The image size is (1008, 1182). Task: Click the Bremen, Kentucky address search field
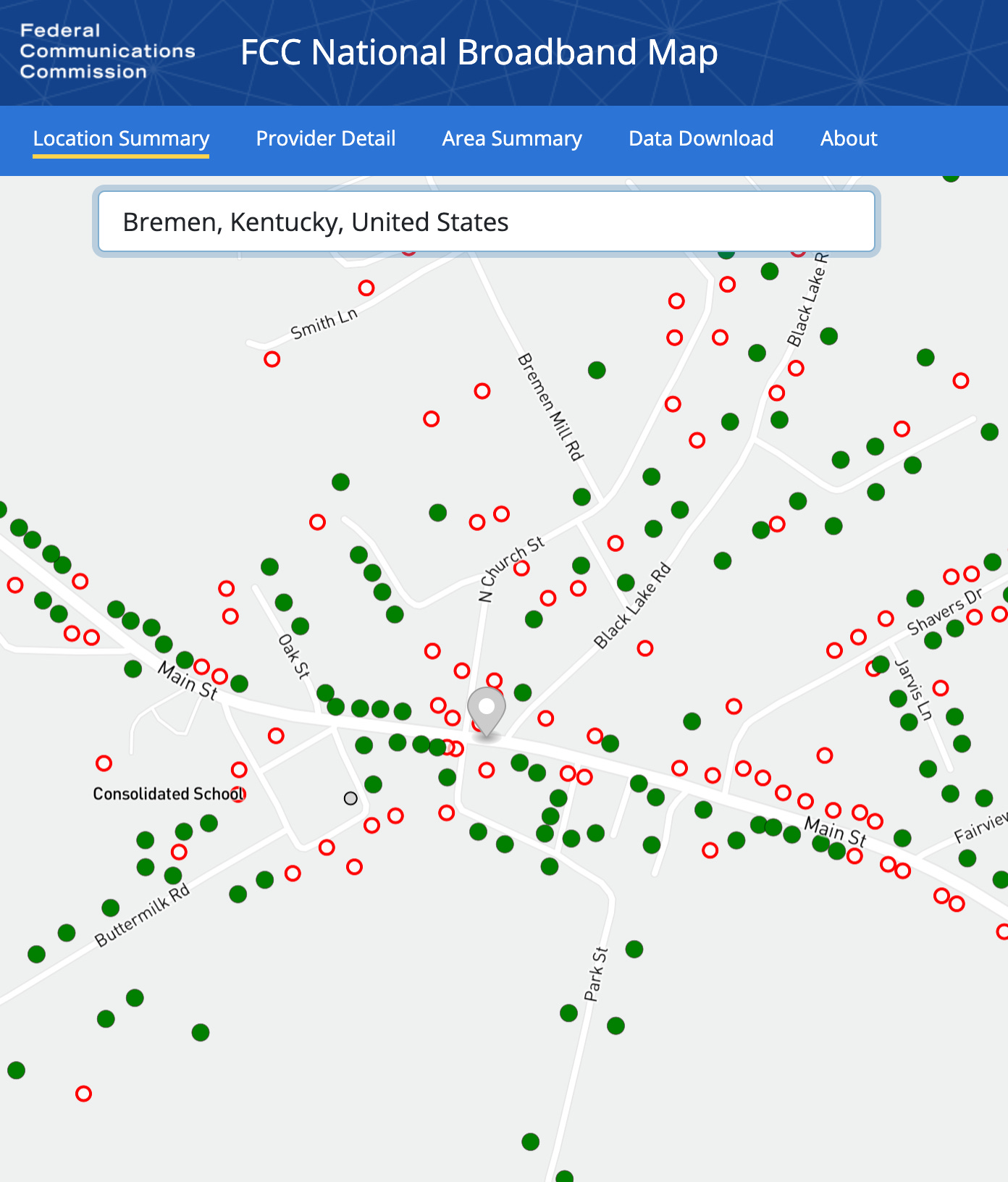487,222
